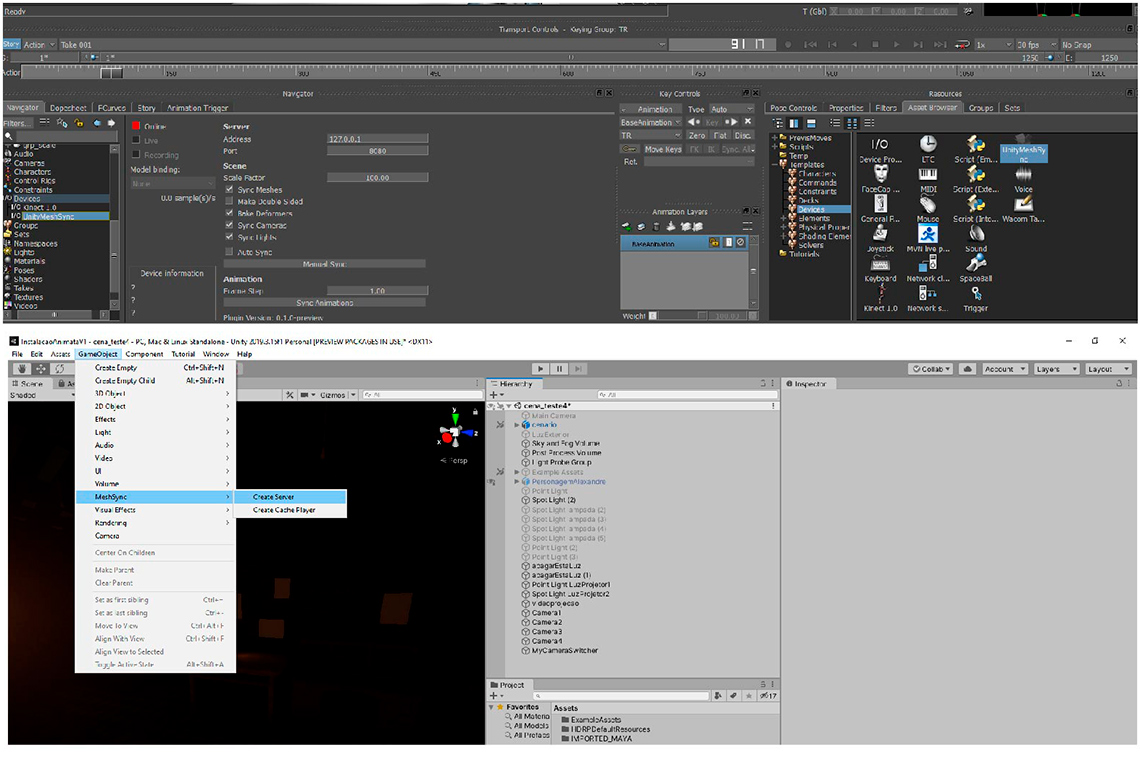Click the Port input field showing 8080
Screen dimensions: 1140x758
[377, 151]
